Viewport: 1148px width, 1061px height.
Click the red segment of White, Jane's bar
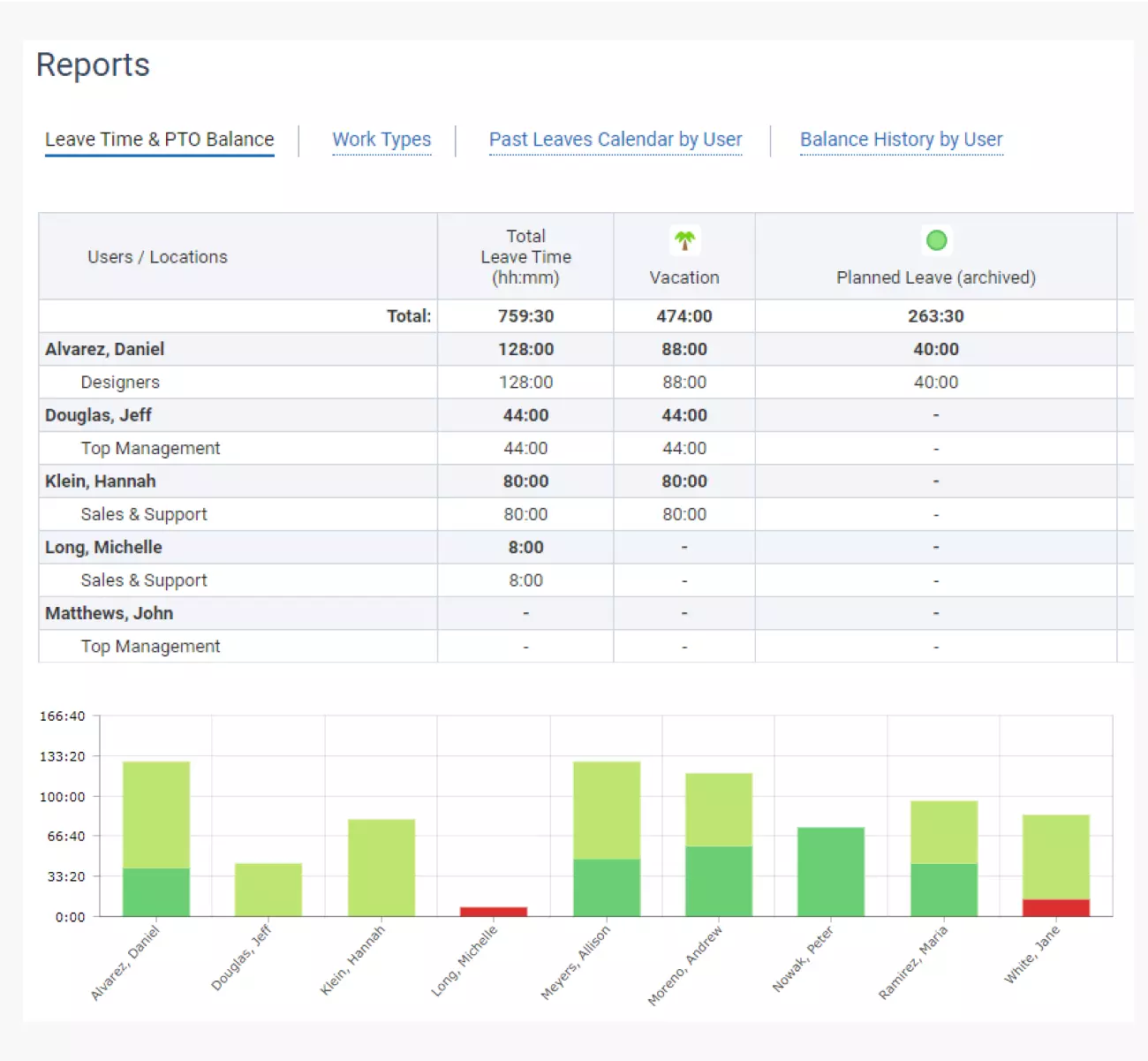point(1056,907)
